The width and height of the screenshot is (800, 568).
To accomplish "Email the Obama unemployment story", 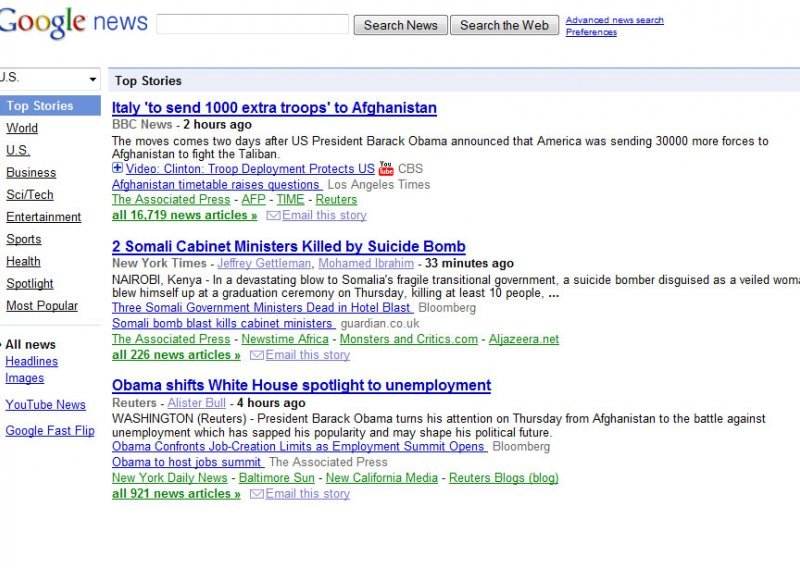I will 308,493.
